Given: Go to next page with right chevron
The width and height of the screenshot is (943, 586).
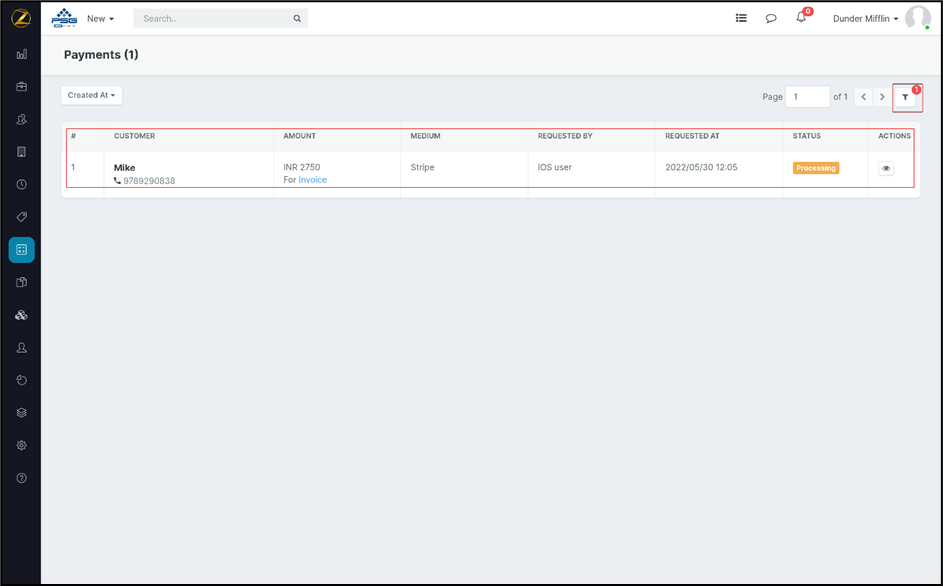Looking at the screenshot, I should [x=882, y=97].
